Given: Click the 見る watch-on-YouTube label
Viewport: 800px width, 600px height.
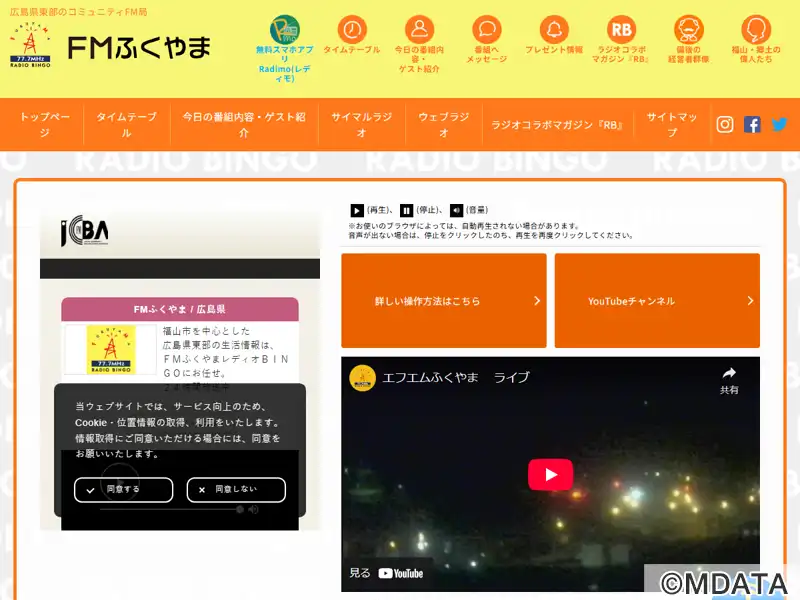Looking at the screenshot, I should tap(360, 573).
